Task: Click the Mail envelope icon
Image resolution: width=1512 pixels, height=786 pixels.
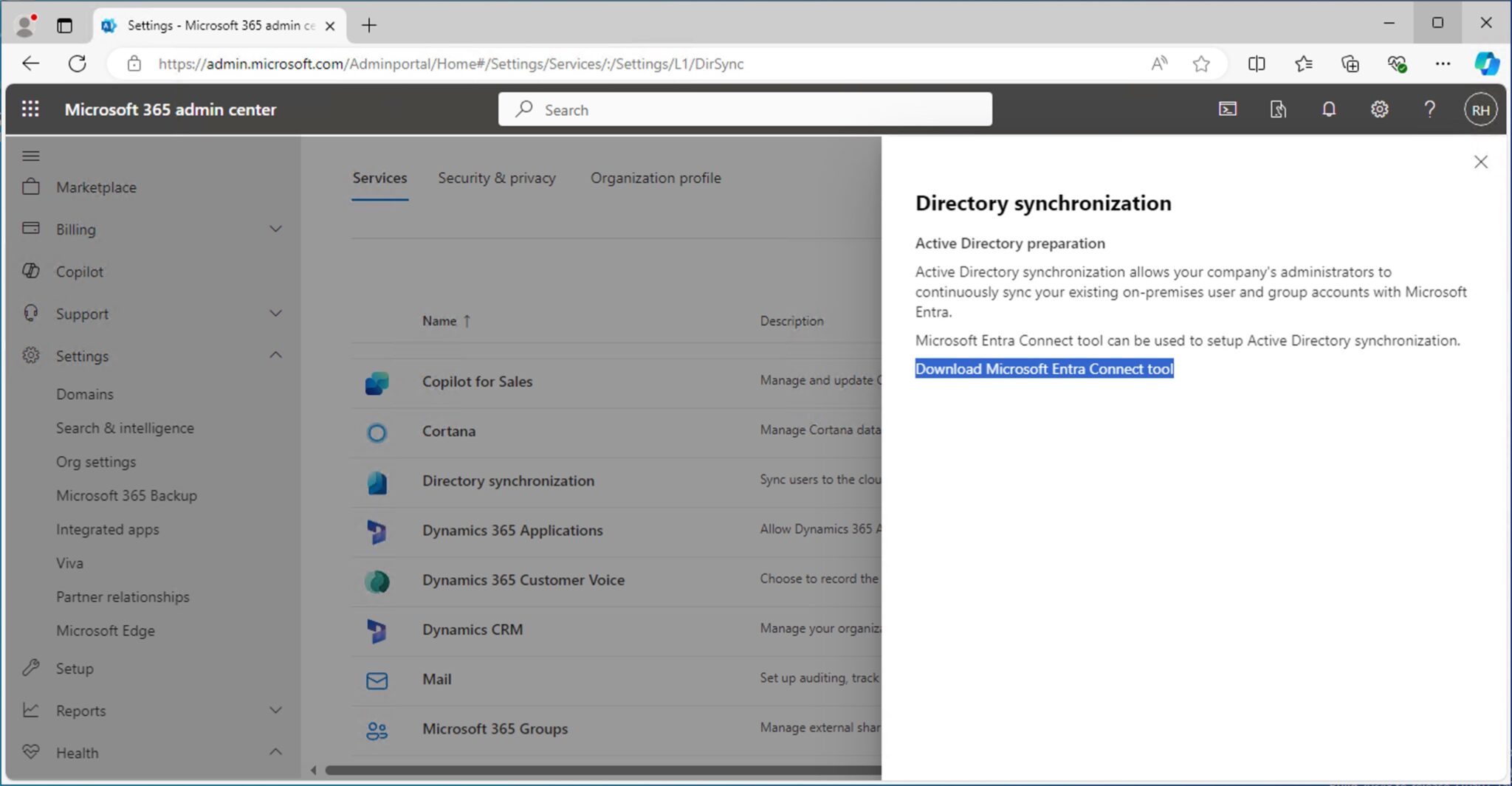Action: click(x=377, y=680)
